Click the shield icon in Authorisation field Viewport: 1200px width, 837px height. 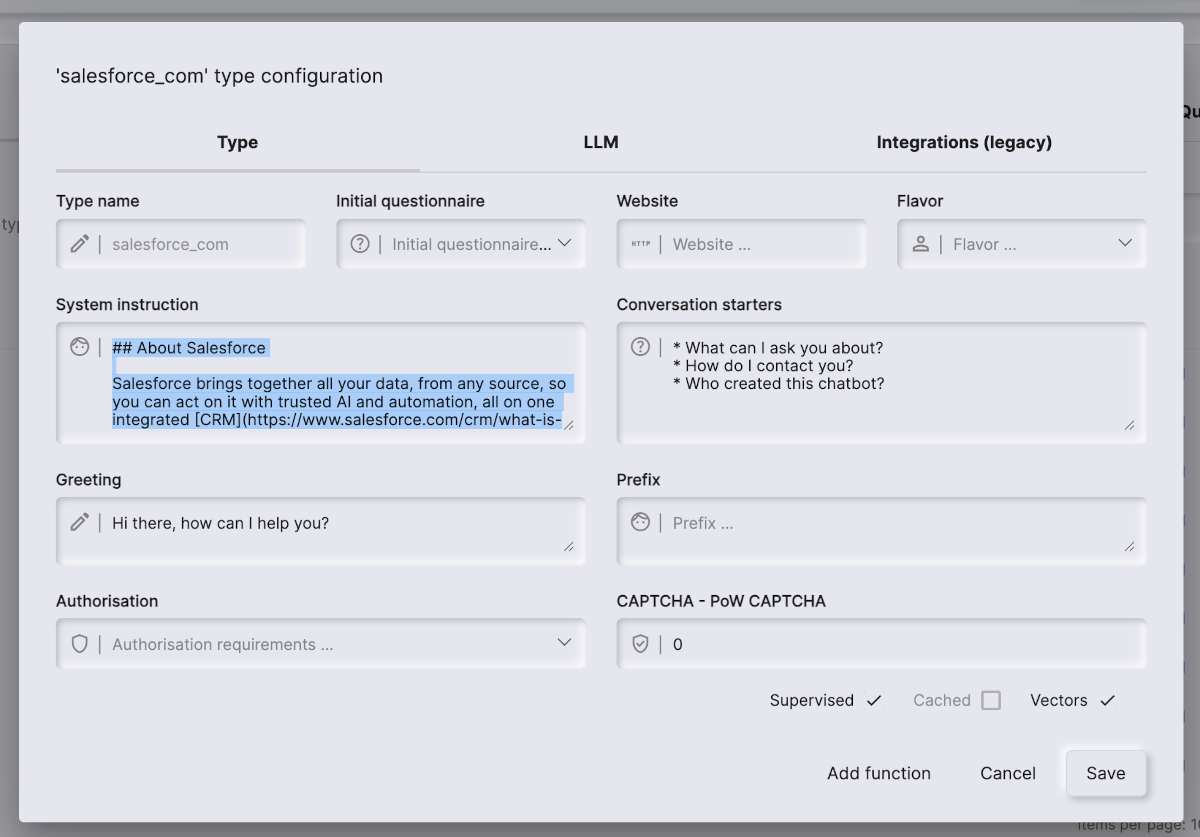(80, 644)
